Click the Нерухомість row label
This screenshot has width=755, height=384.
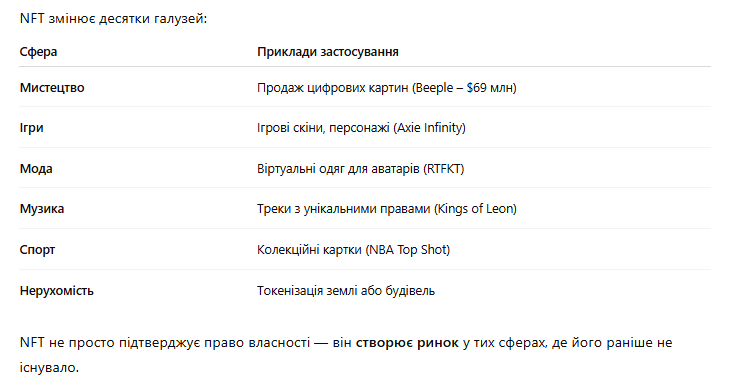click(x=56, y=291)
